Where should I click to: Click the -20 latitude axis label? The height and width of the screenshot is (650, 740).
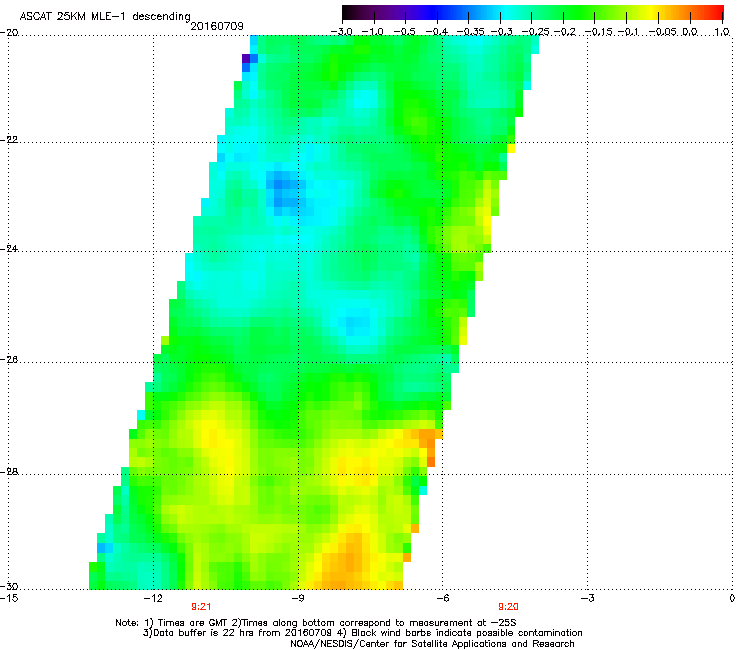point(9,33)
